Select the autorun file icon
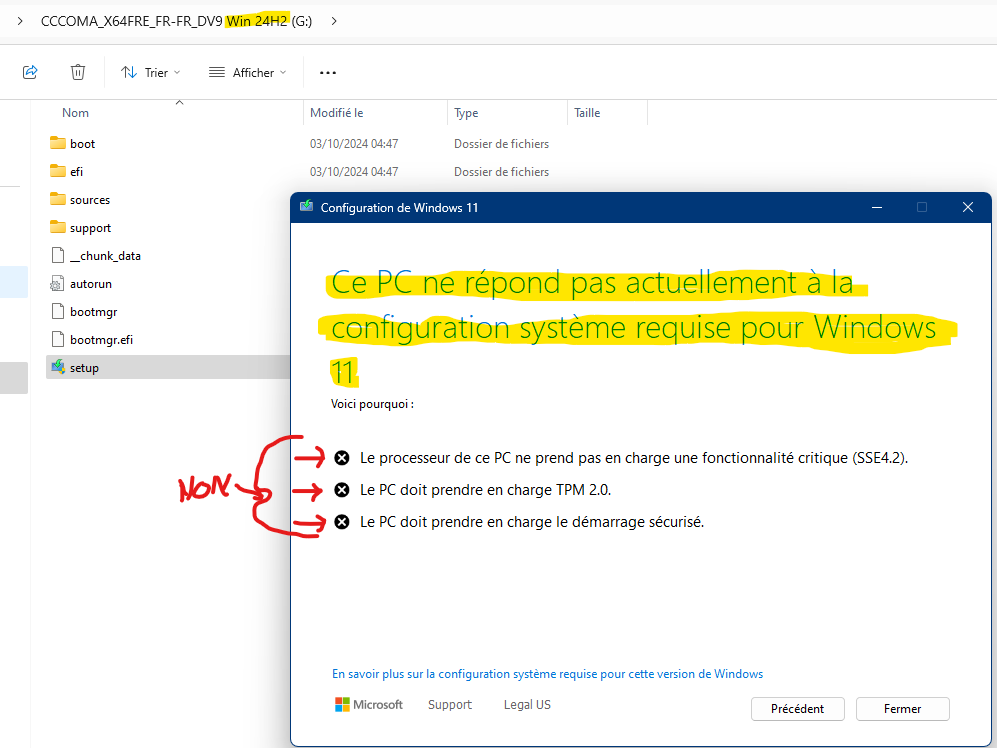 pos(58,283)
